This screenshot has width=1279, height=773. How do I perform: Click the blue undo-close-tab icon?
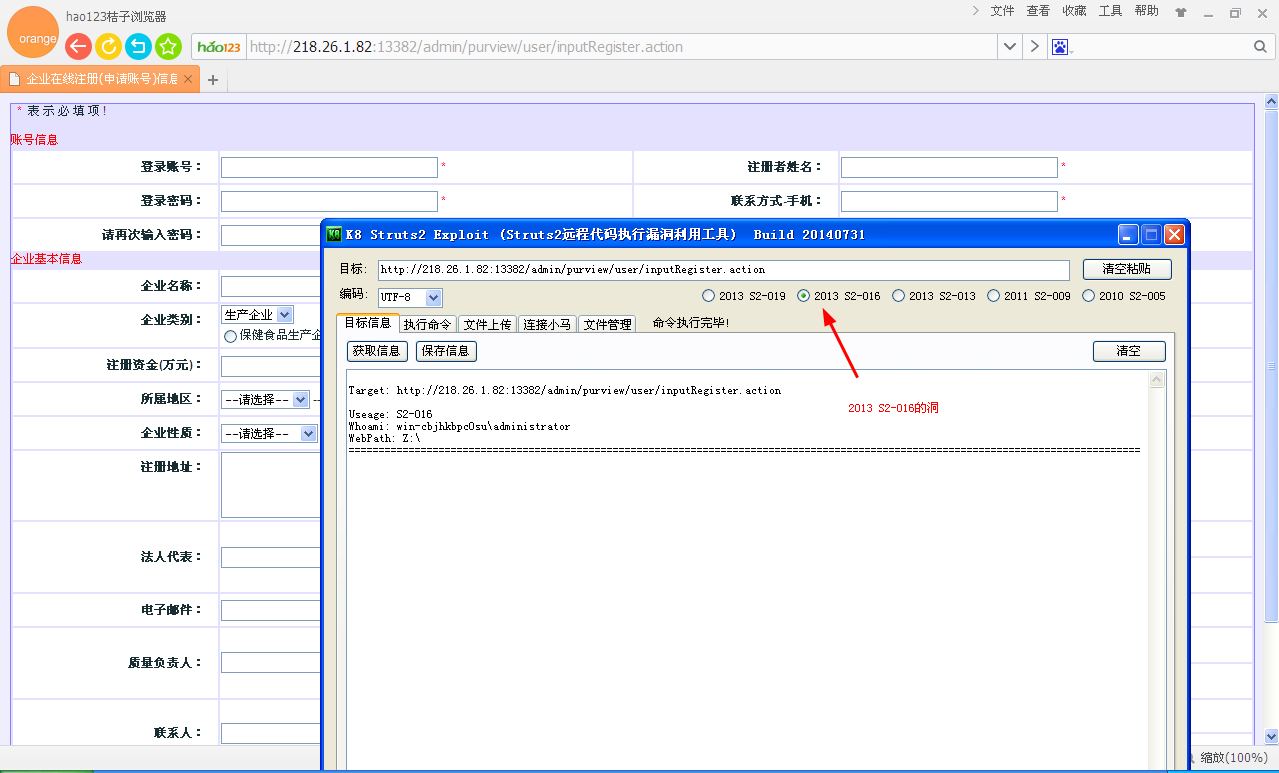tap(138, 46)
